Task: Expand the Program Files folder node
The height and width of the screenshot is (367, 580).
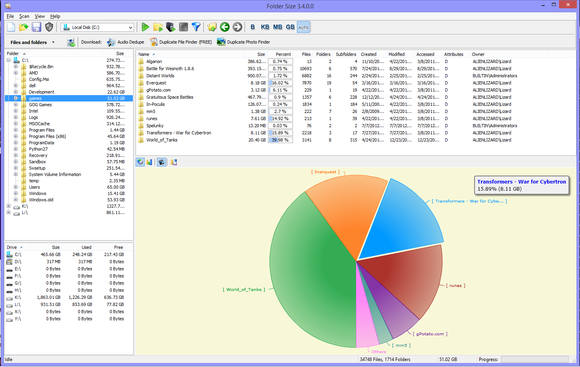Action: (16, 130)
